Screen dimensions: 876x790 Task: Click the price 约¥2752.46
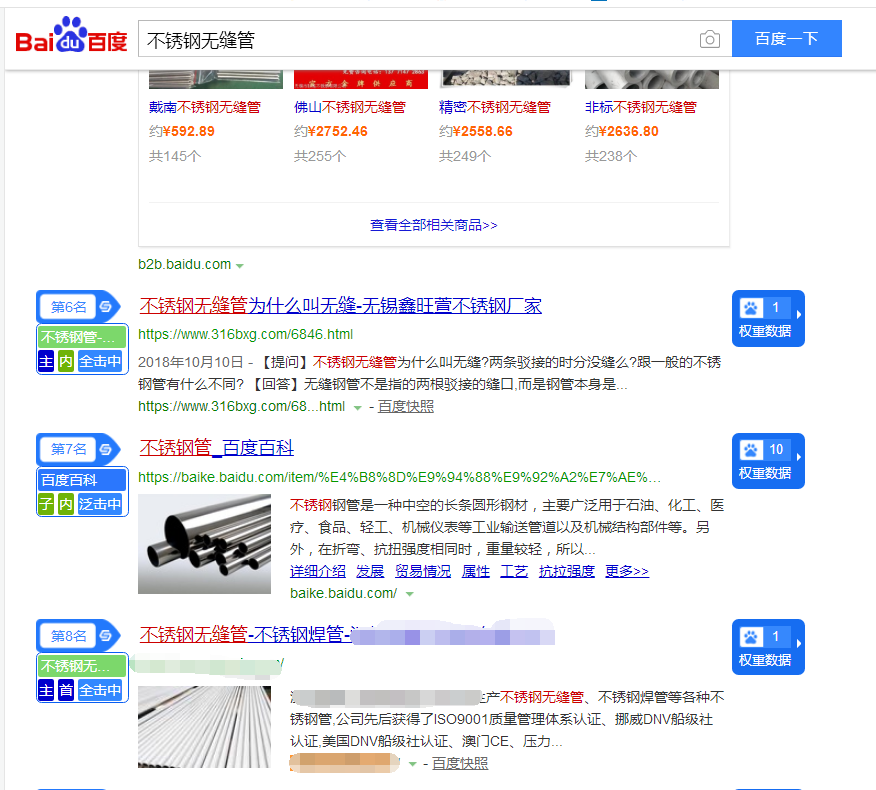(331, 131)
